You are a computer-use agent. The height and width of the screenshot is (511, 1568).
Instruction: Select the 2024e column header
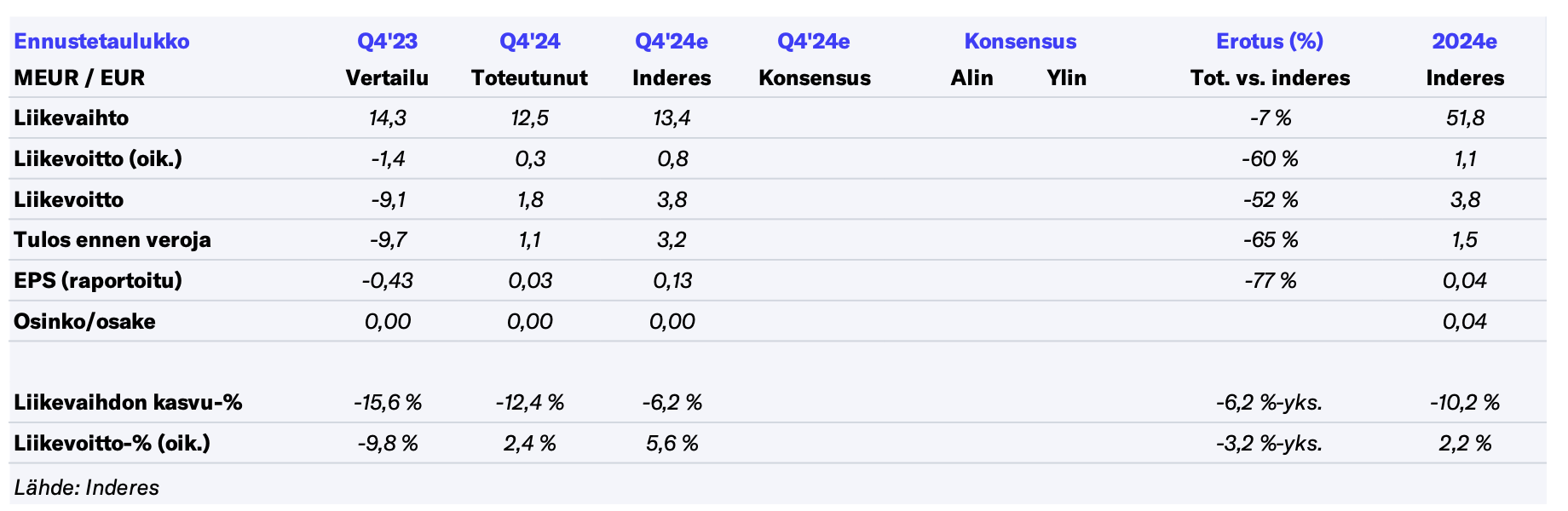click(x=1464, y=41)
